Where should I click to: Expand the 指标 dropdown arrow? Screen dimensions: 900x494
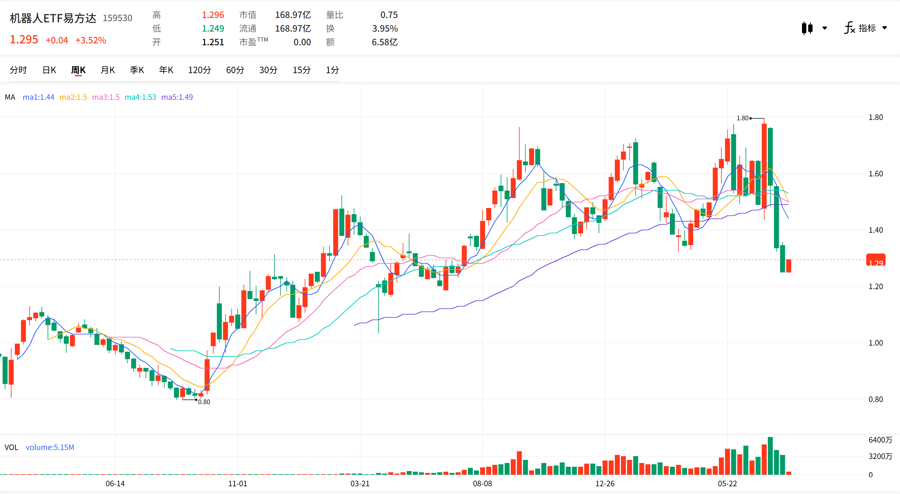pos(885,28)
